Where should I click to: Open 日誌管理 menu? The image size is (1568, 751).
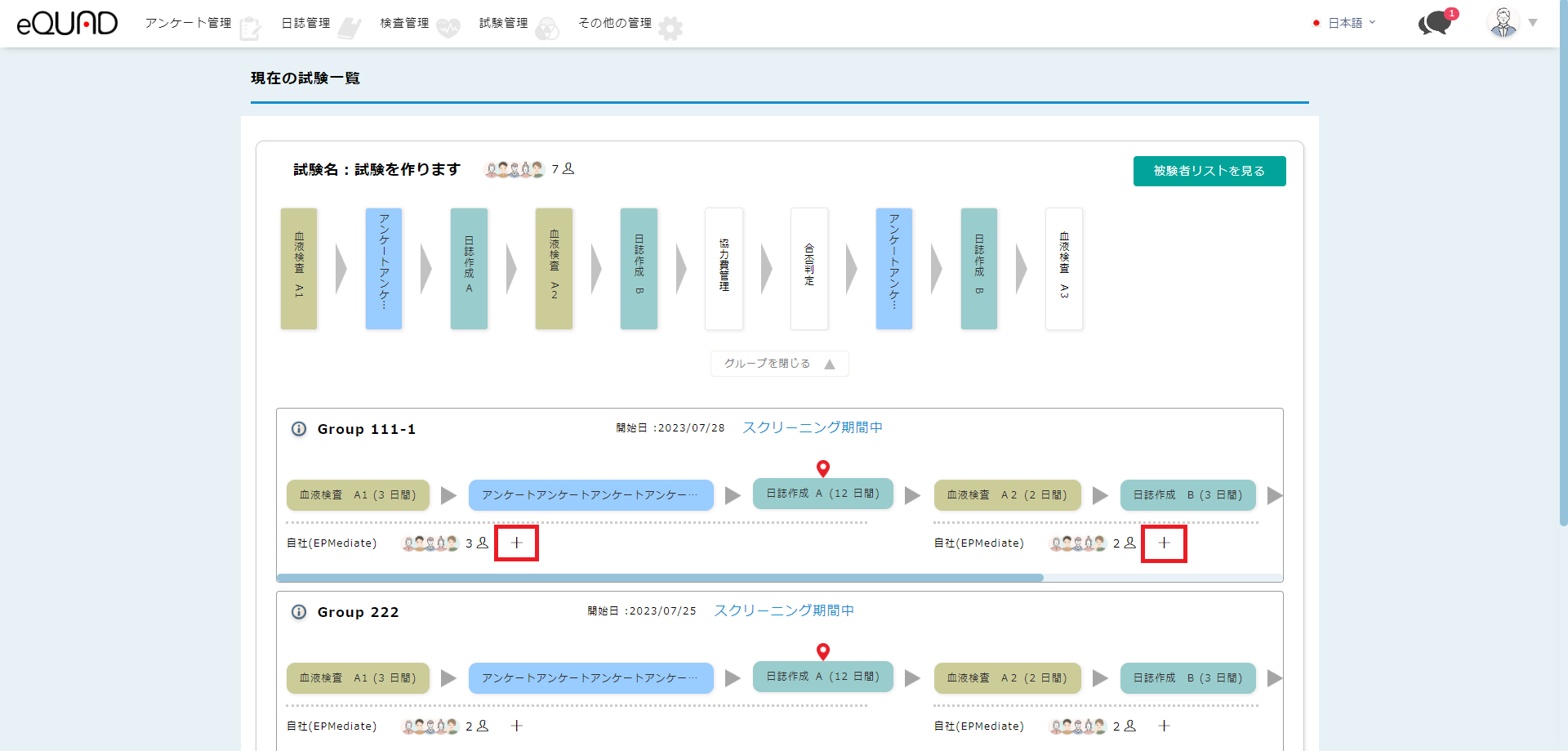coord(306,23)
